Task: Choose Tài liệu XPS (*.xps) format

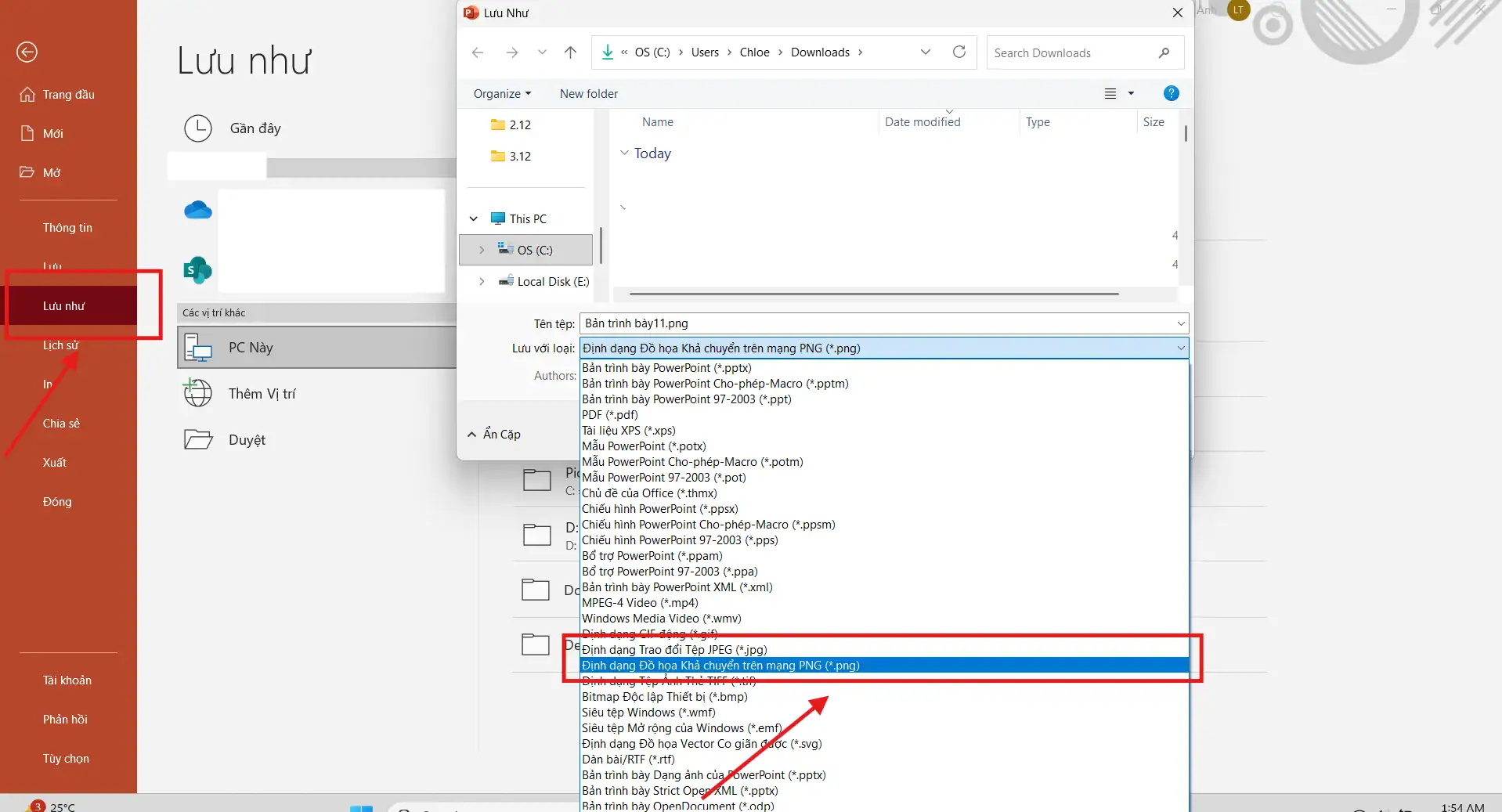Action: click(884, 431)
